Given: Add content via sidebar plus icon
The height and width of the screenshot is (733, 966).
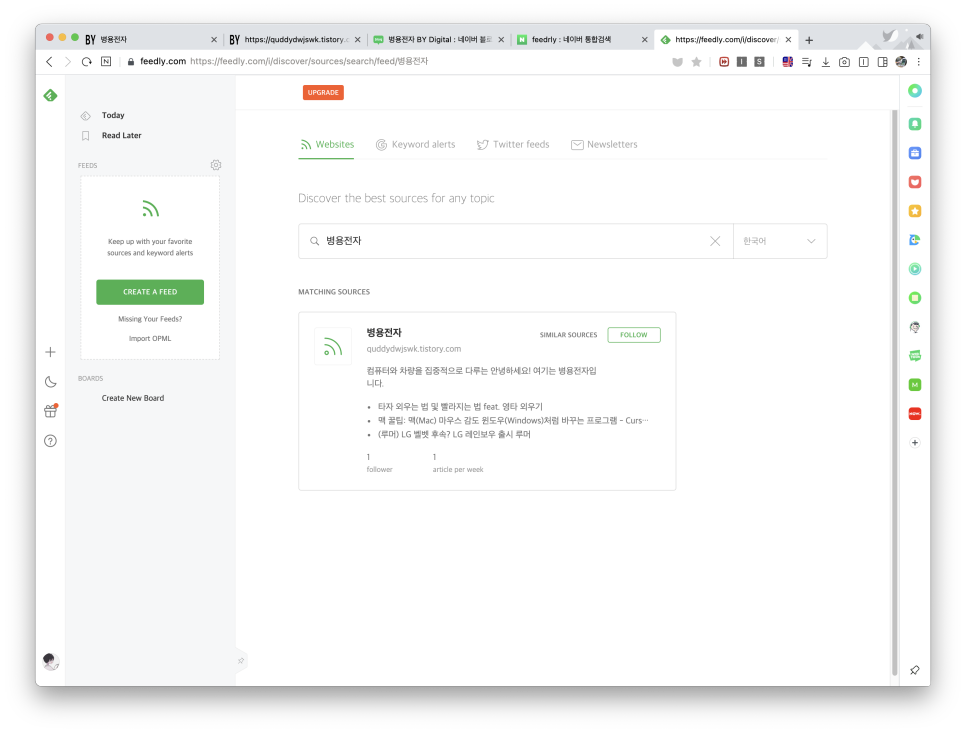Looking at the screenshot, I should (x=51, y=352).
